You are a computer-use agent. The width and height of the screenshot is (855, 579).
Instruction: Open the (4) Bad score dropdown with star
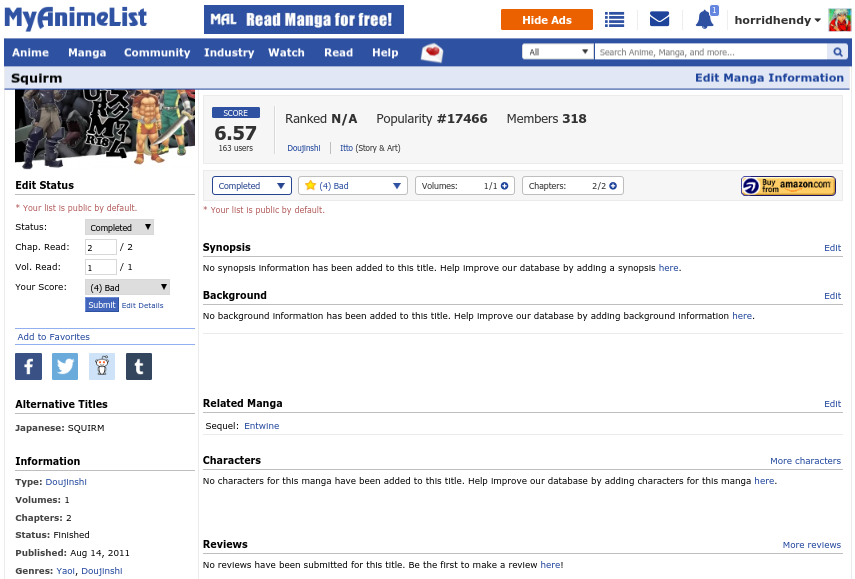(352, 186)
